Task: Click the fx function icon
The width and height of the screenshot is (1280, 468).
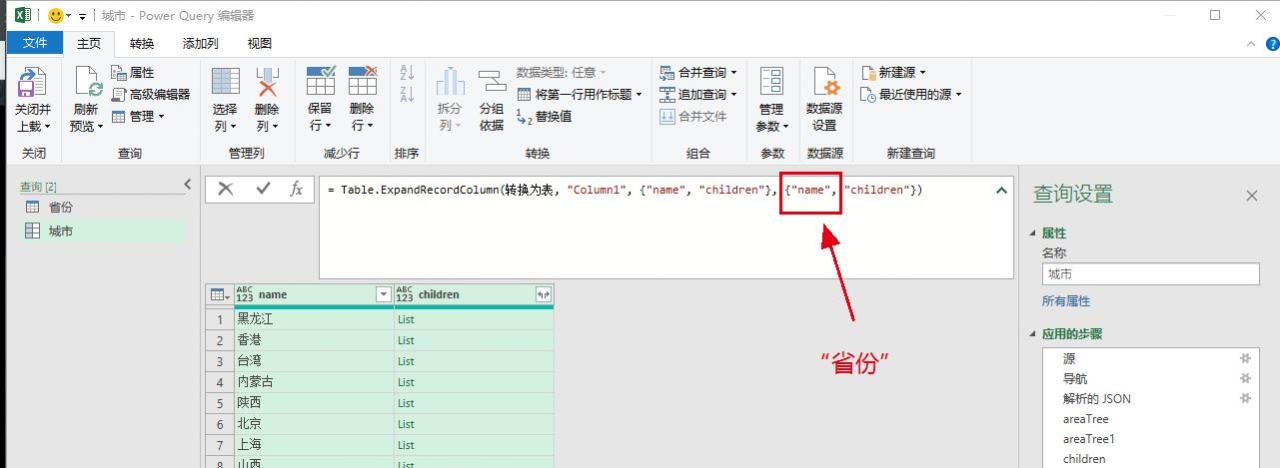Action: [296, 189]
